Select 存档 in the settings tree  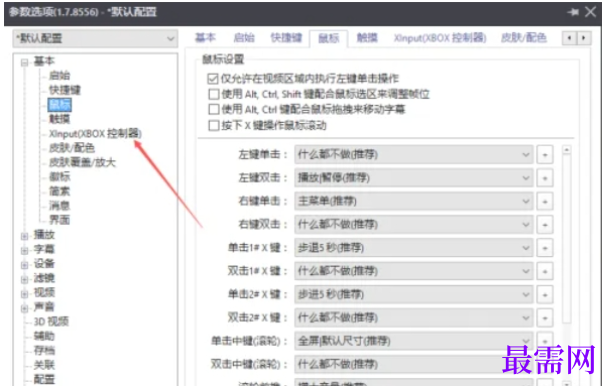tap(44, 351)
